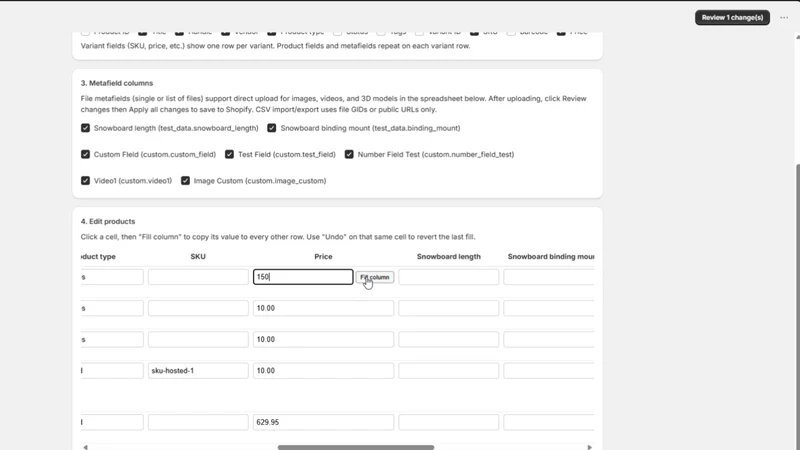This screenshot has height=450, width=800.
Task: Click Fill column next to price 150
Action: pos(374,277)
